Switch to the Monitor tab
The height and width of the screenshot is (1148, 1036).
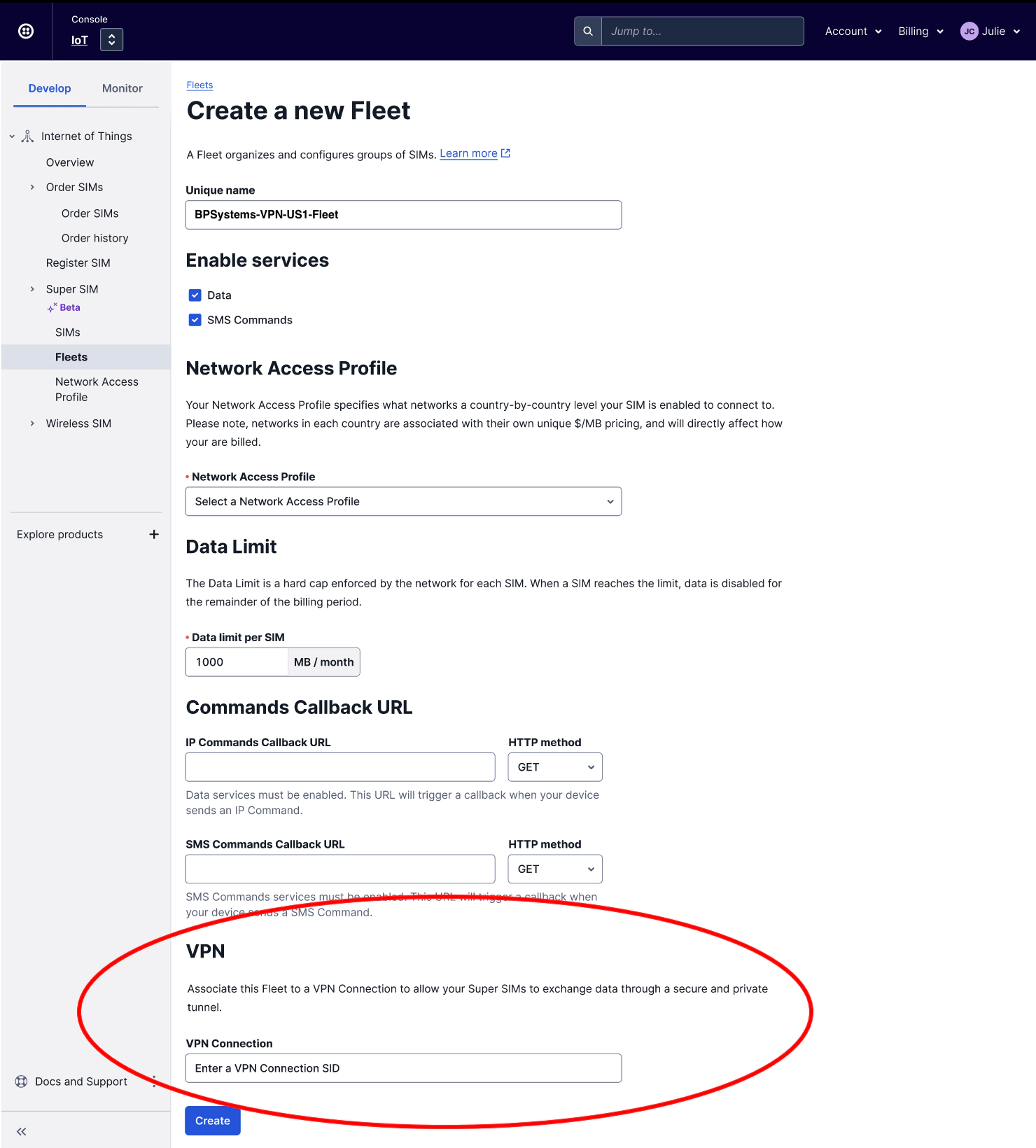pos(122,88)
